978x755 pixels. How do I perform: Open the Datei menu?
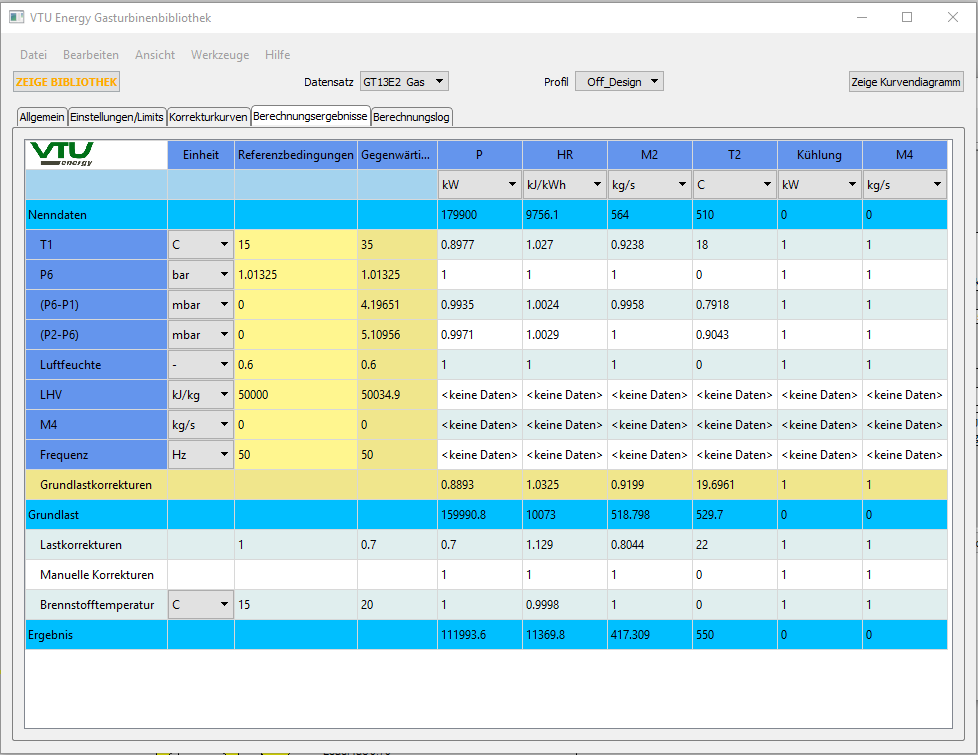point(34,55)
